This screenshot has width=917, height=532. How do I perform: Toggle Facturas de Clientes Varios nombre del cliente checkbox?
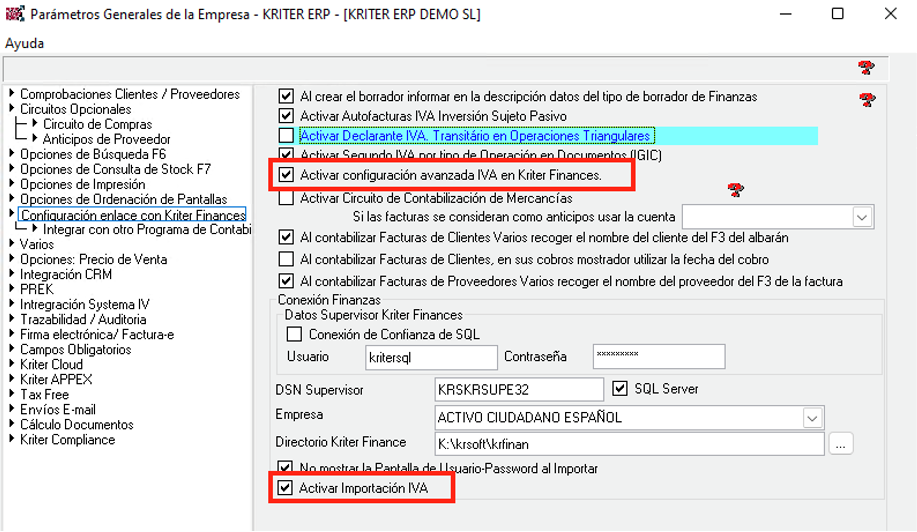tap(286, 237)
